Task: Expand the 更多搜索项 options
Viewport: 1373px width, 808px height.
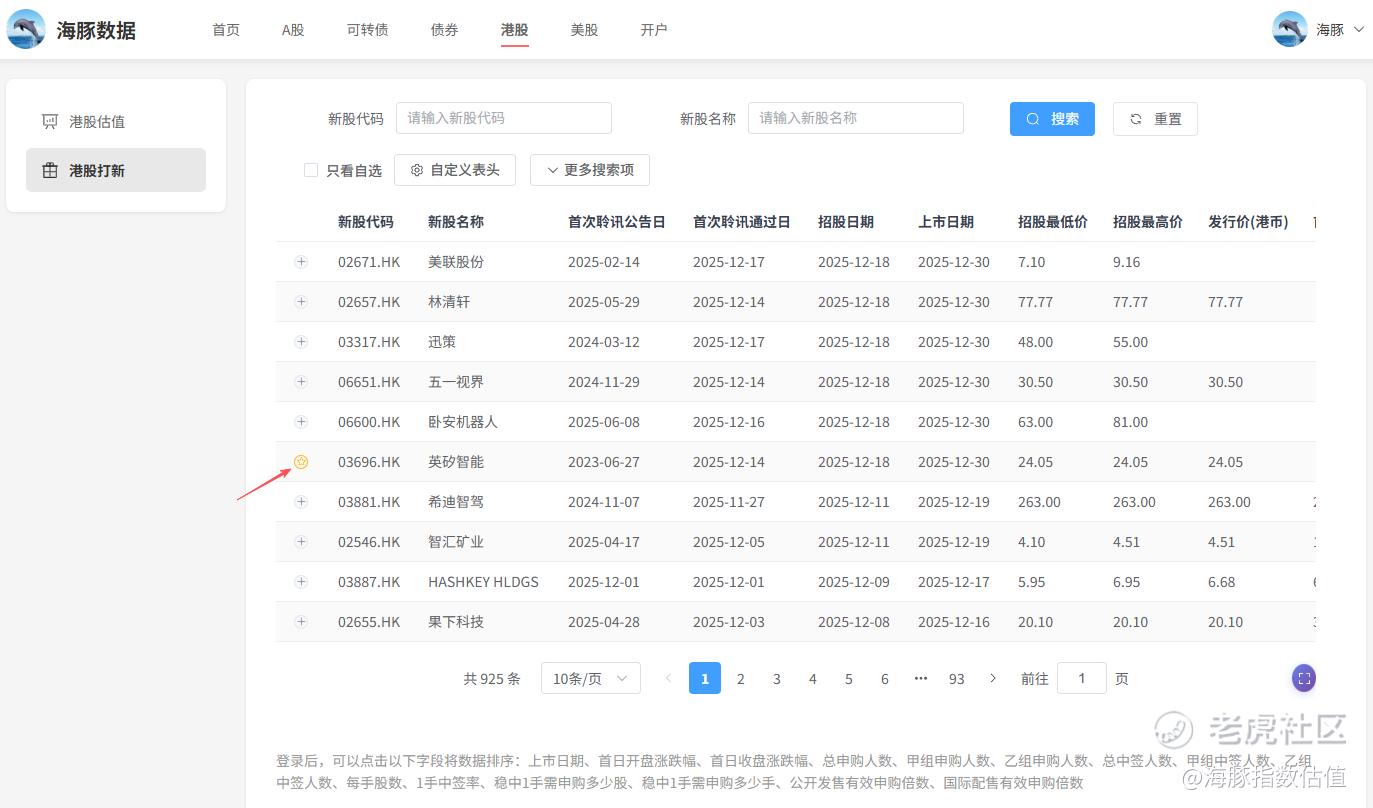Action: click(589, 170)
